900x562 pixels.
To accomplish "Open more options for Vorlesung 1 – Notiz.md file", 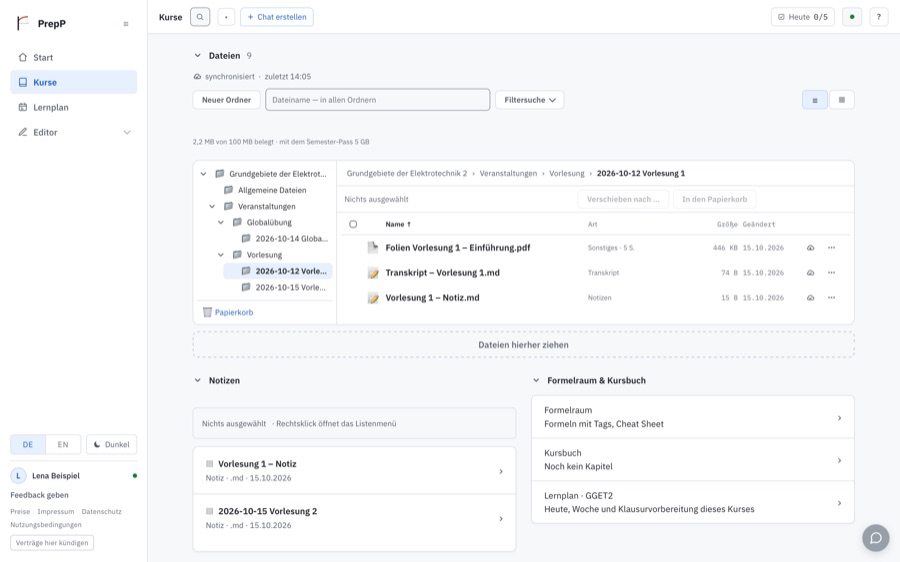I will pos(831,298).
